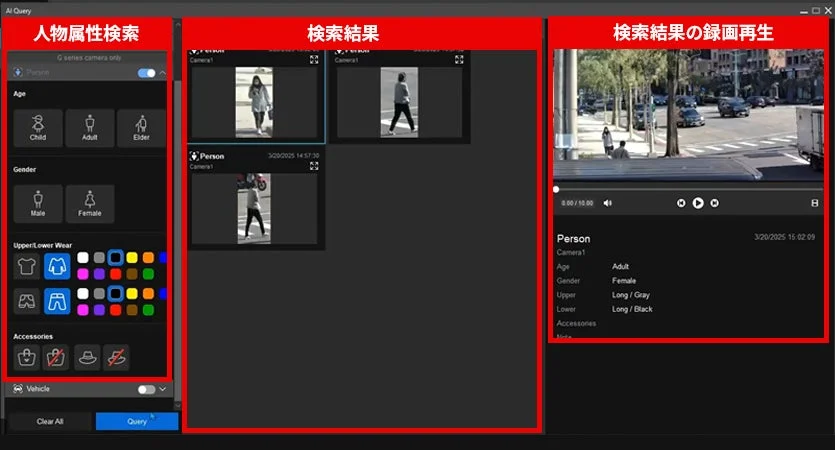This screenshot has width=835, height=450.
Task: Choose brown lower wear color
Action: [132, 310]
